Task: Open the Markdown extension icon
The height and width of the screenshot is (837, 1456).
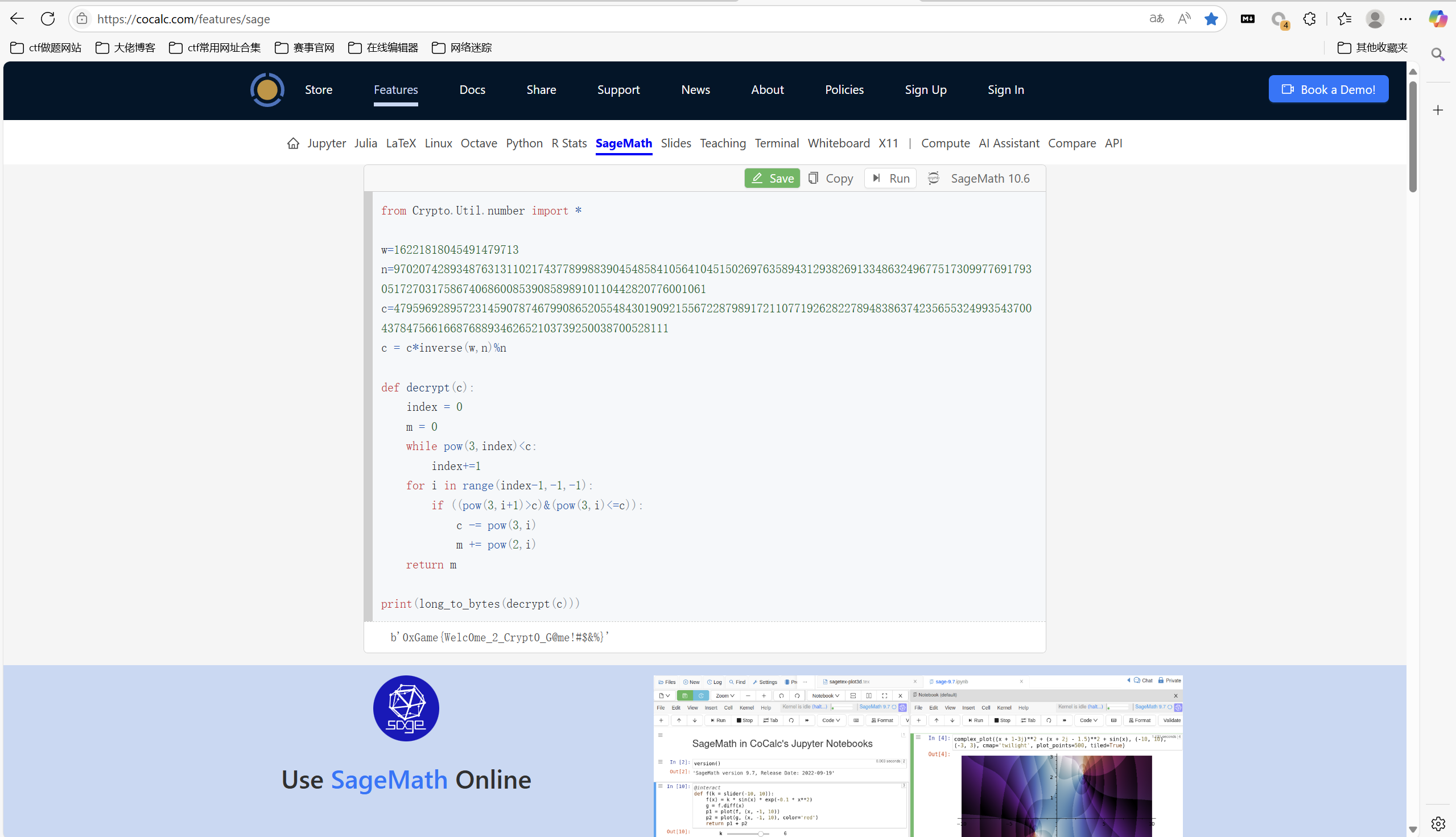Action: pyautogui.click(x=1247, y=19)
